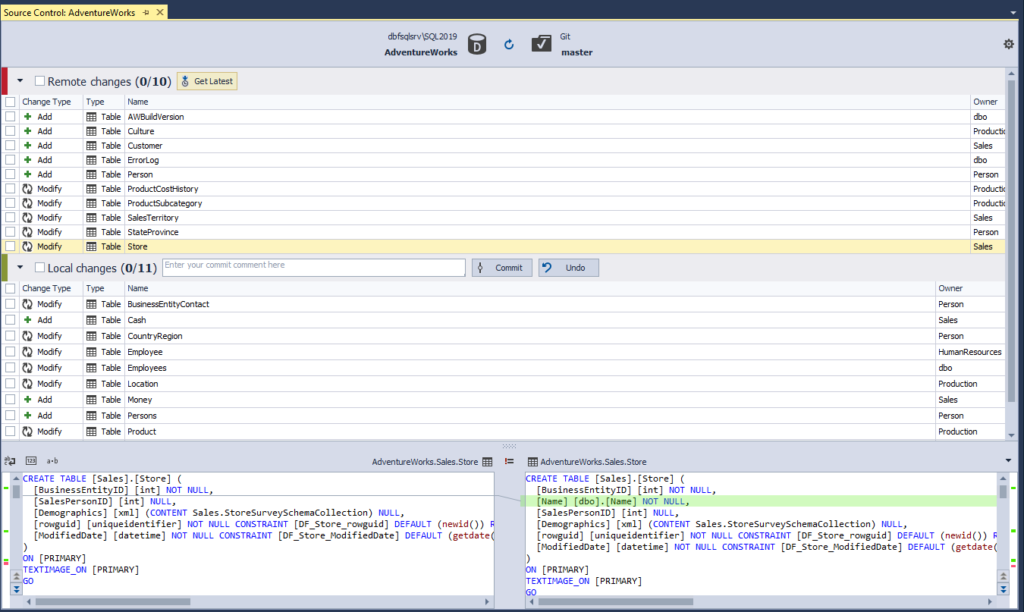
Task: Collapse the Local changes section
Action: click(x=20, y=267)
